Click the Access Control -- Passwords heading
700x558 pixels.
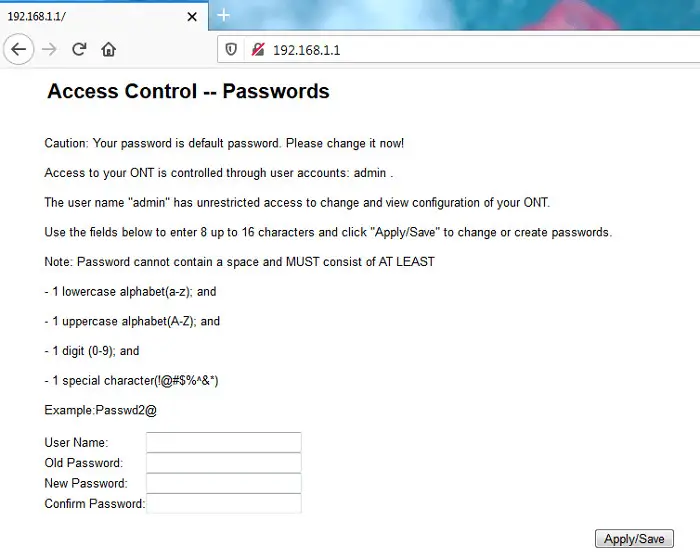coord(188,92)
